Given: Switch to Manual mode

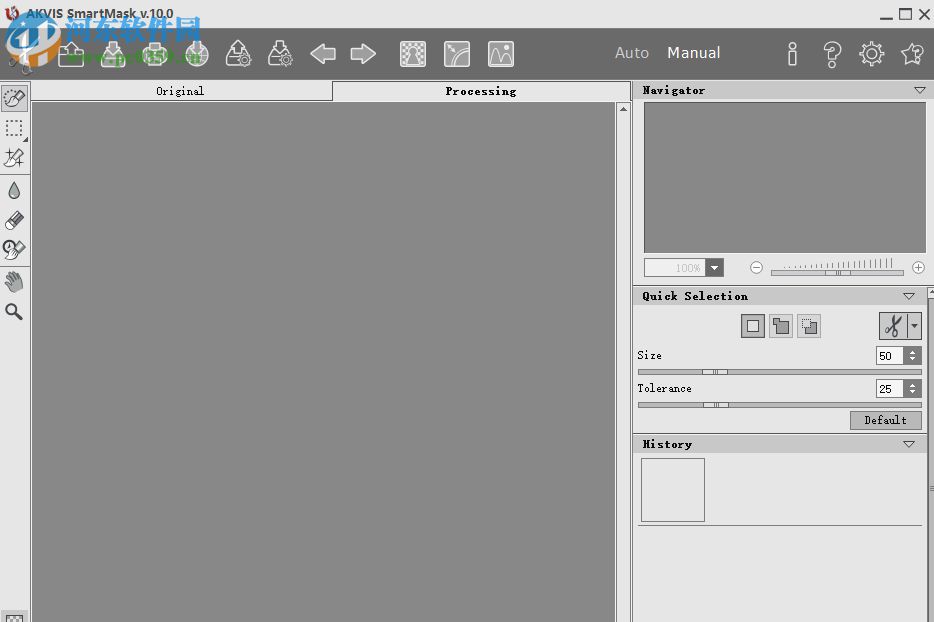Looking at the screenshot, I should 693,53.
